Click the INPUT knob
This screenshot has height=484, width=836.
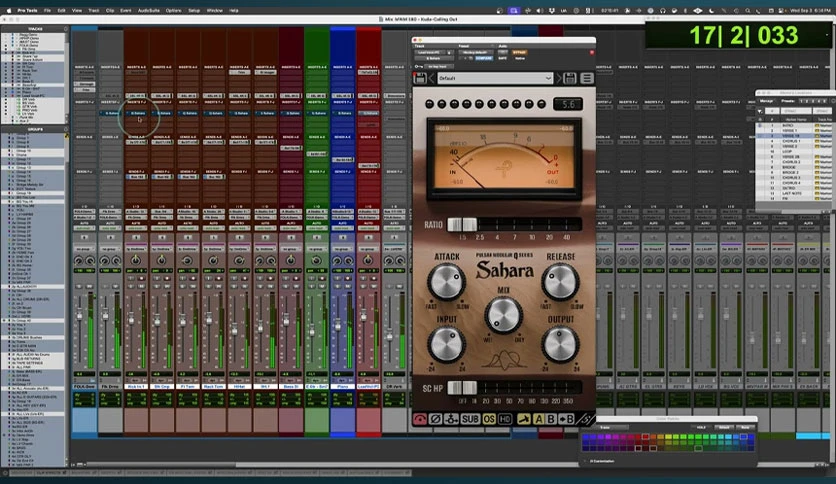pyautogui.click(x=446, y=344)
